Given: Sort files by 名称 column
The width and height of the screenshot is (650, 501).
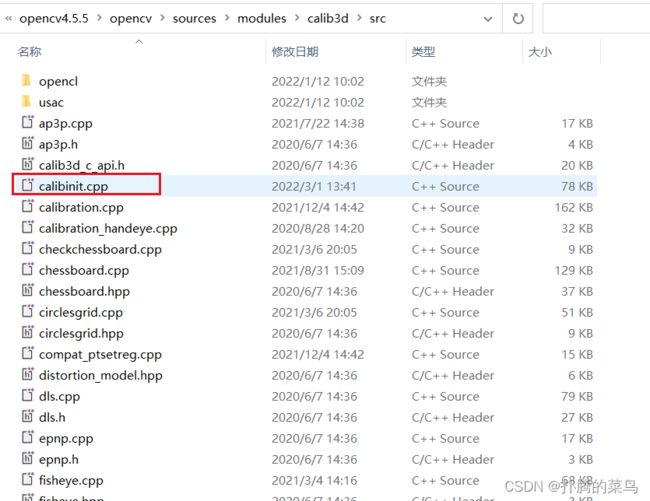Looking at the screenshot, I should tap(29, 52).
